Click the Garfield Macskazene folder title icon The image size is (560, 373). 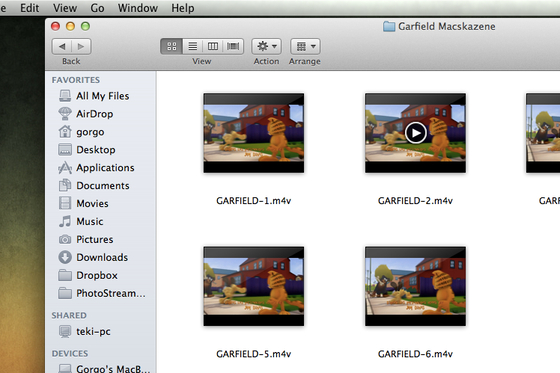pyautogui.click(x=389, y=26)
